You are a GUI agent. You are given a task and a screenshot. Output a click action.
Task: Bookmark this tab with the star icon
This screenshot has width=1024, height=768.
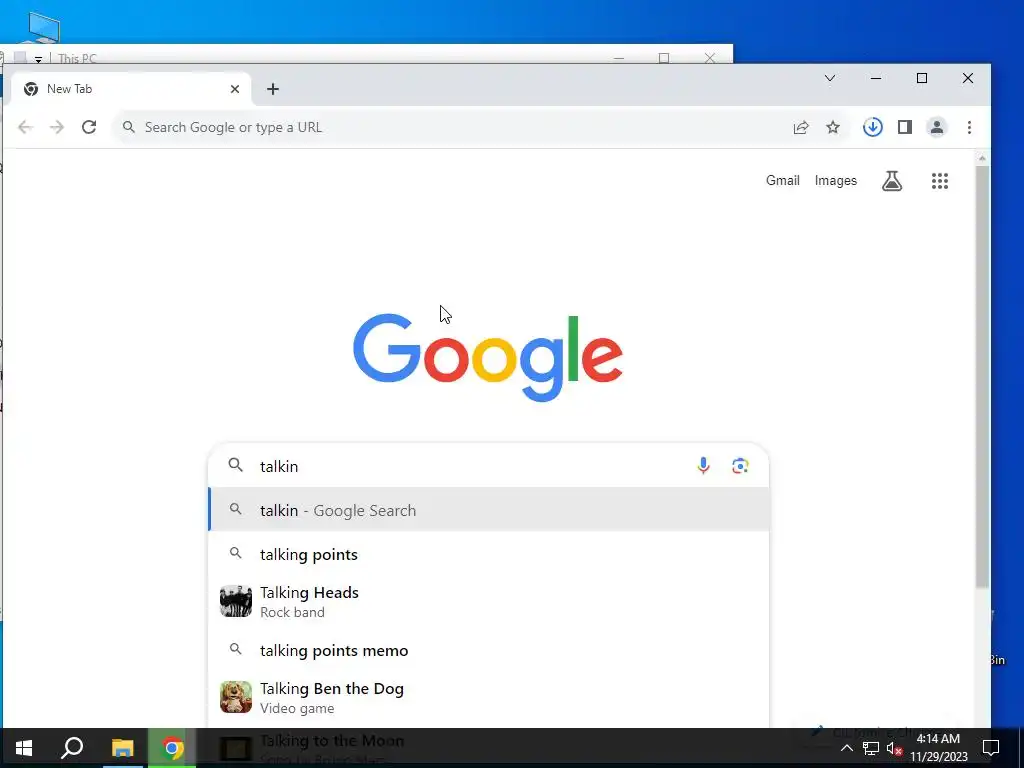click(833, 127)
